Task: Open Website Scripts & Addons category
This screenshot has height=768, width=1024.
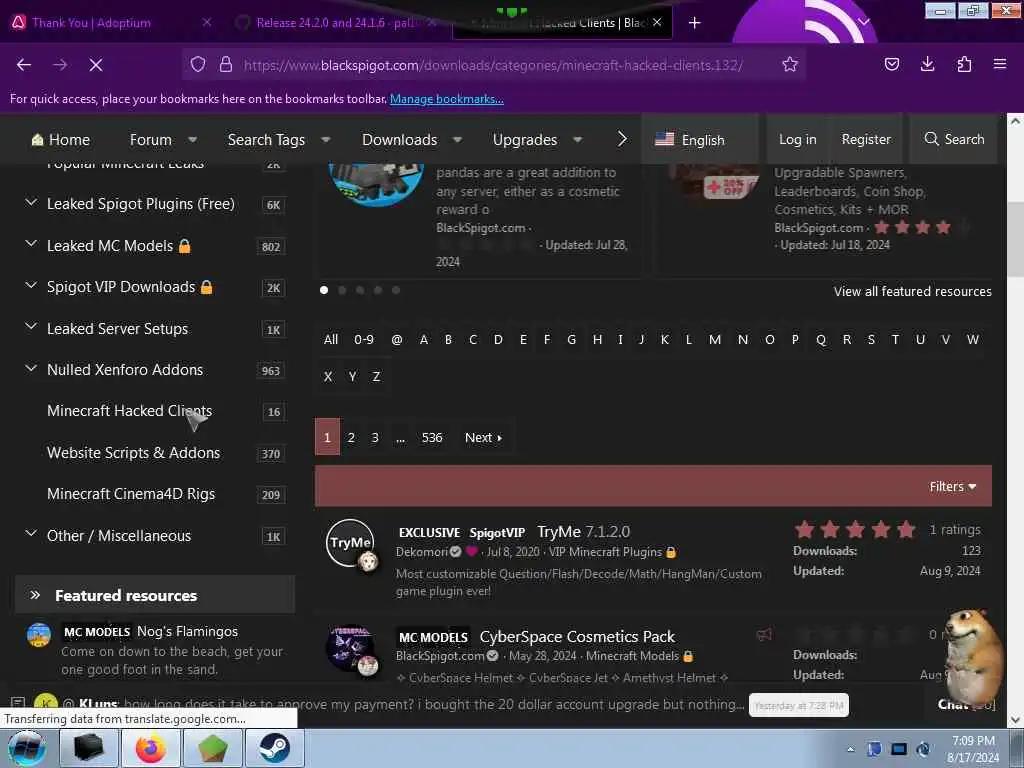Action: 133,453
